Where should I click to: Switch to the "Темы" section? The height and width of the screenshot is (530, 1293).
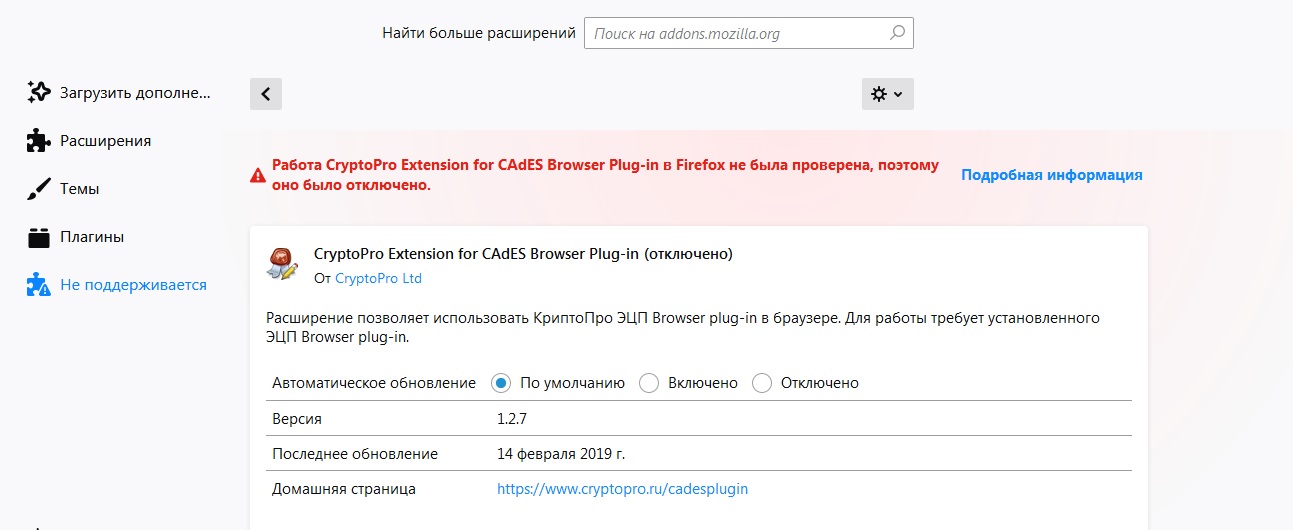point(80,189)
